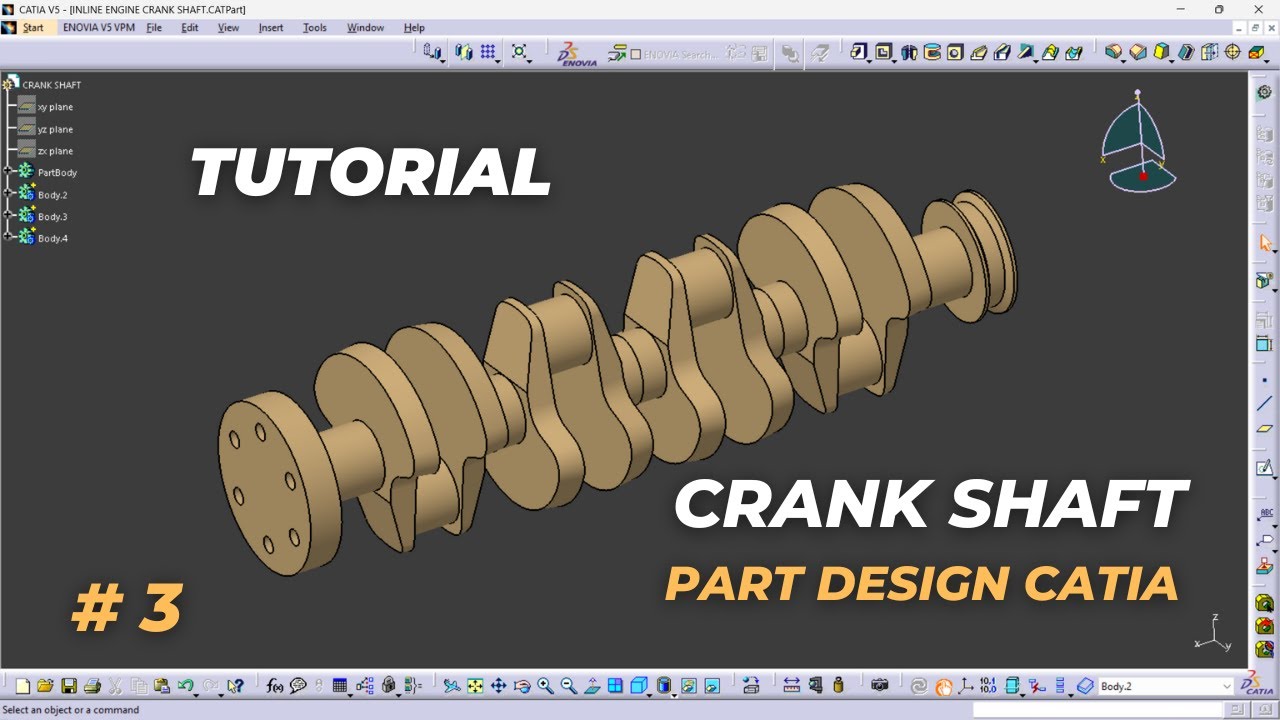Viewport: 1280px width, 720px height.
Task: Activate the What's This help cursor icon
Action: pyautogui.click(x=235, y=686)
